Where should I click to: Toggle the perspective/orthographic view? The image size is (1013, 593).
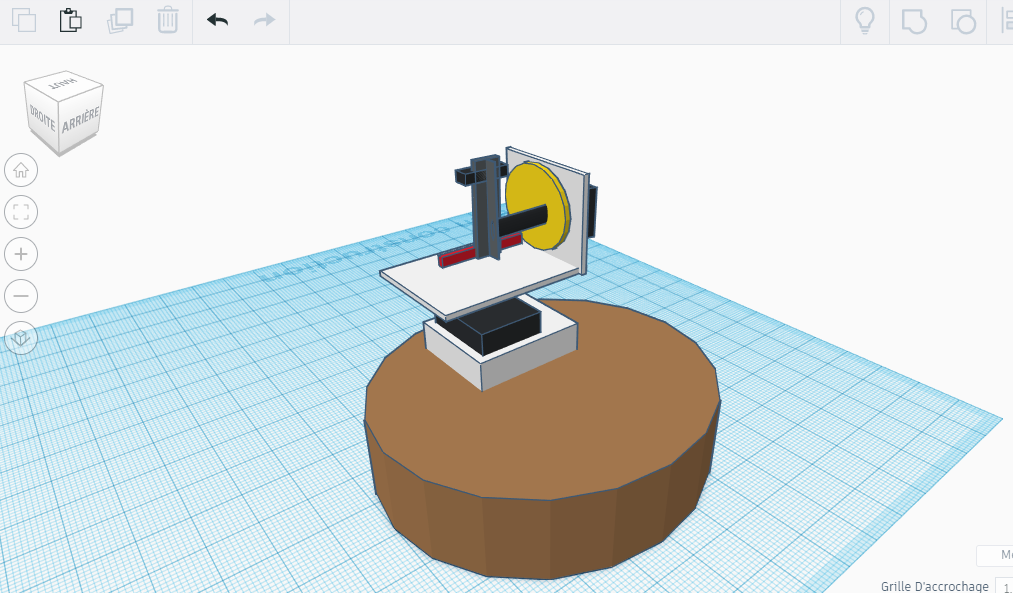21,338
